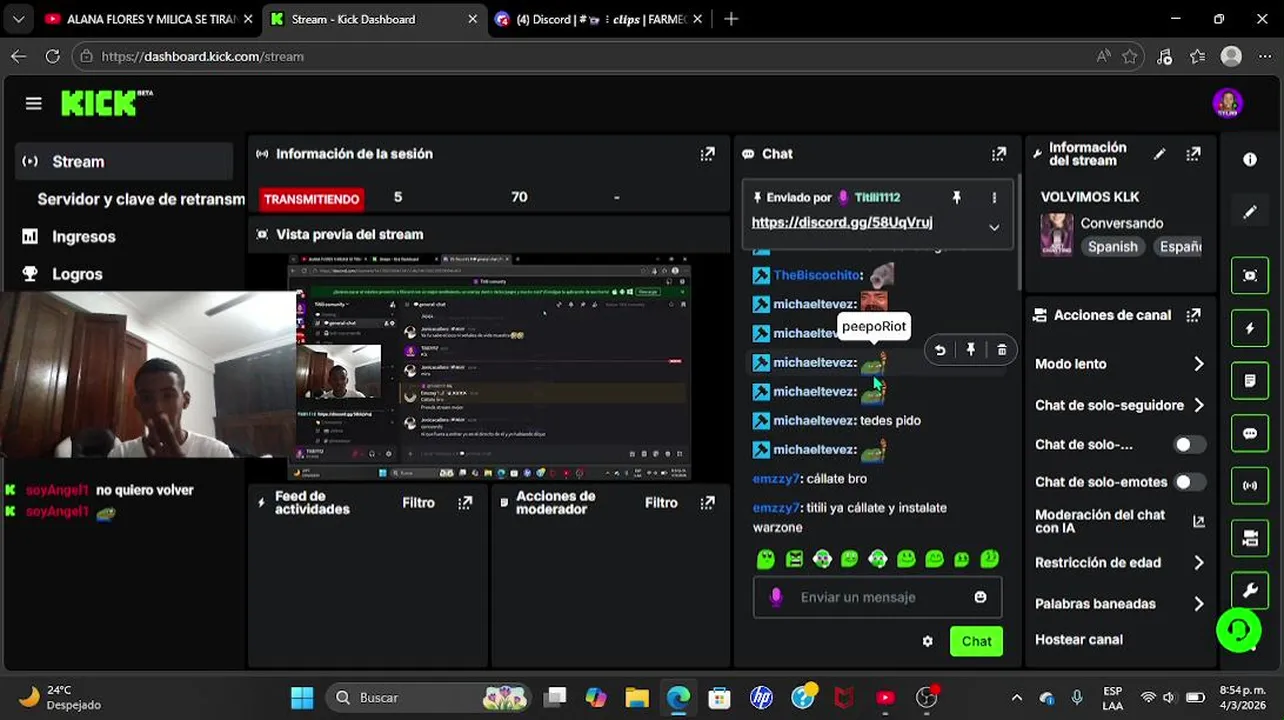Click the Enviar un mensaje input field
Viewport: 1284px width, 720px height.
877,597
